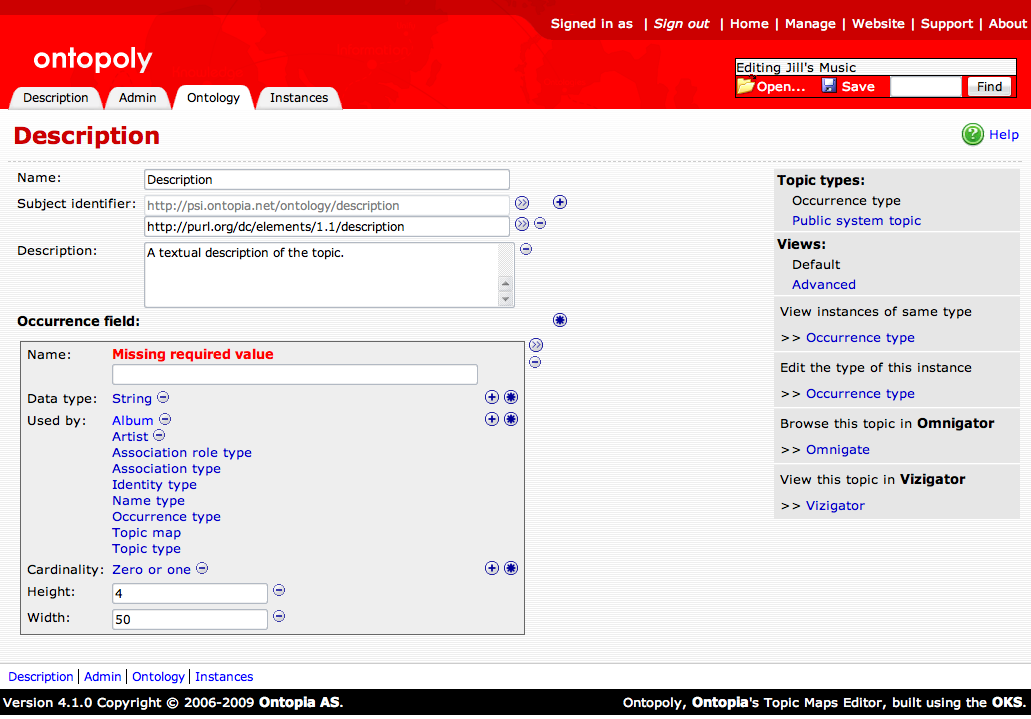The image size is (1031, 719).
Task: Click Sign out in the top navigation
Action: 681,24
